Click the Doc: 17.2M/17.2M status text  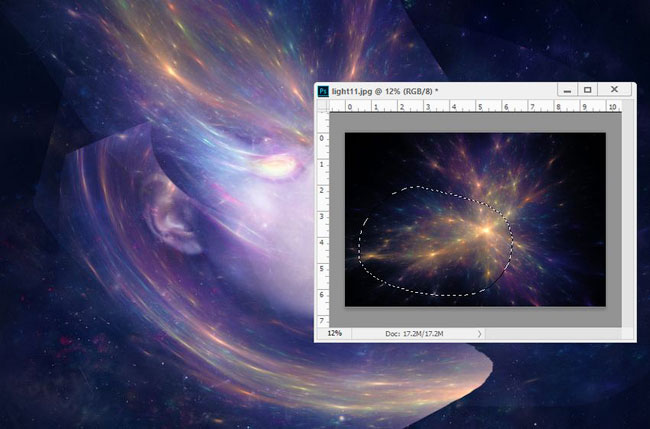[414, 333]
